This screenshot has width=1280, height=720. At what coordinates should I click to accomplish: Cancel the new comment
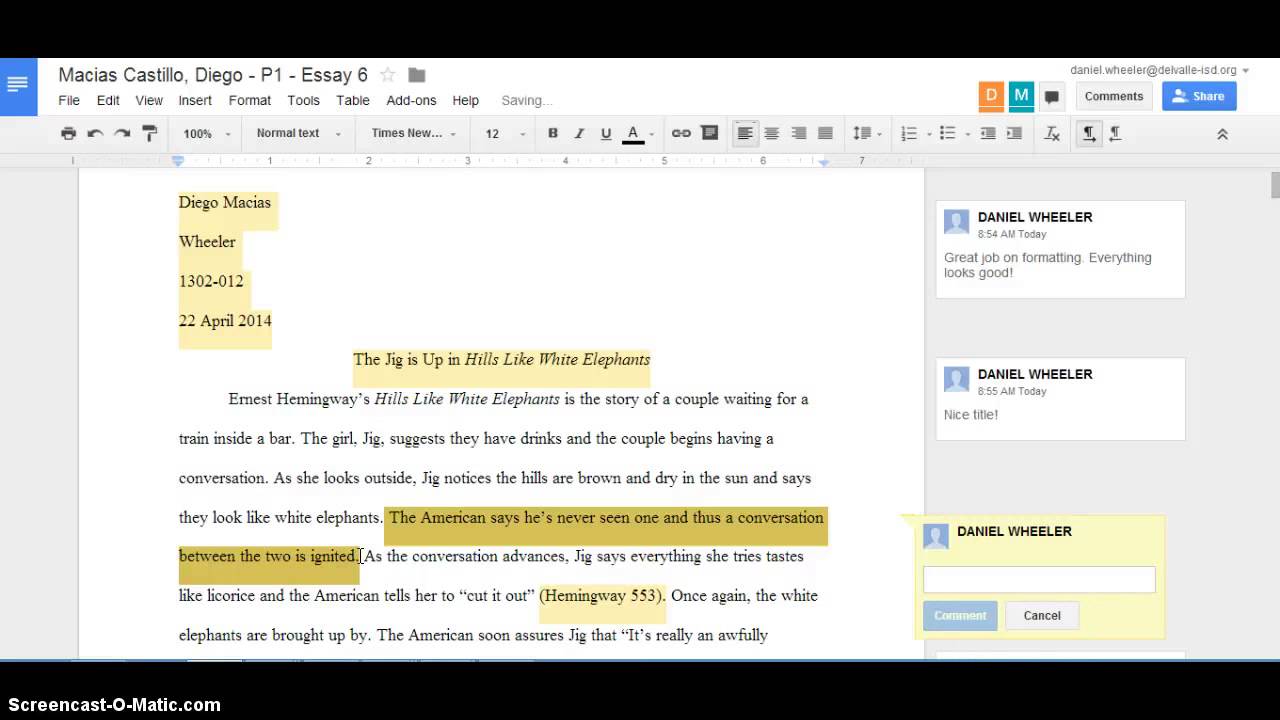coord(1041,615)
